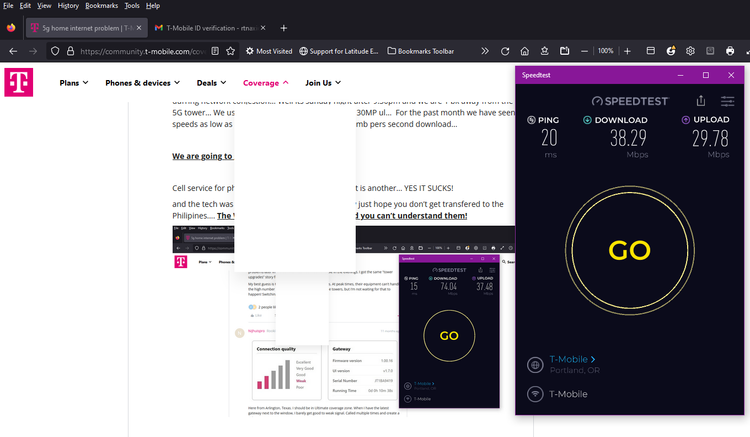Close the T-Mobile ID verification tab
The width and height of the screenshot is (750, 437).
pos(263,28)
